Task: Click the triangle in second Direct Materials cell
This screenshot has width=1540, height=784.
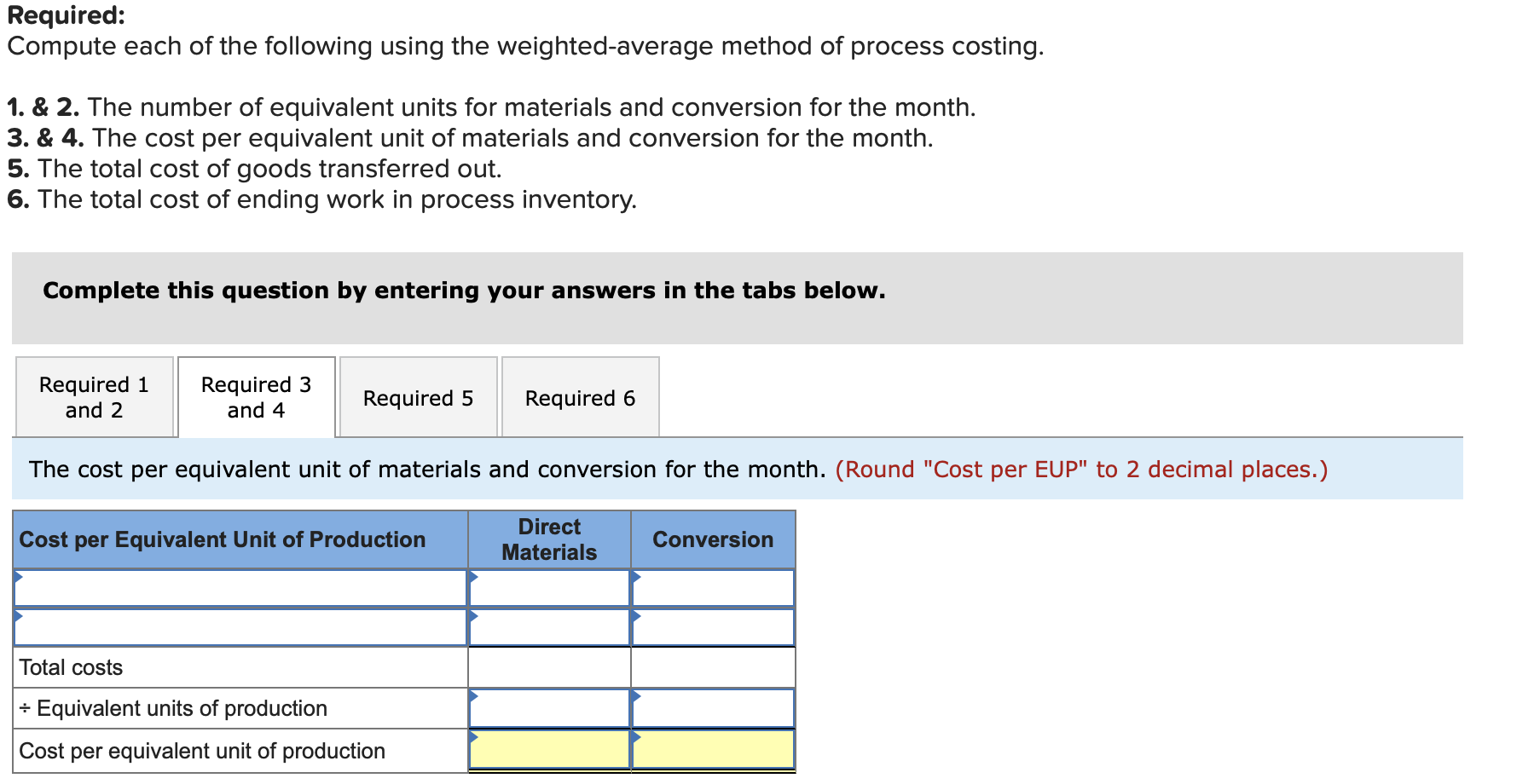Action: click(474, 618)
